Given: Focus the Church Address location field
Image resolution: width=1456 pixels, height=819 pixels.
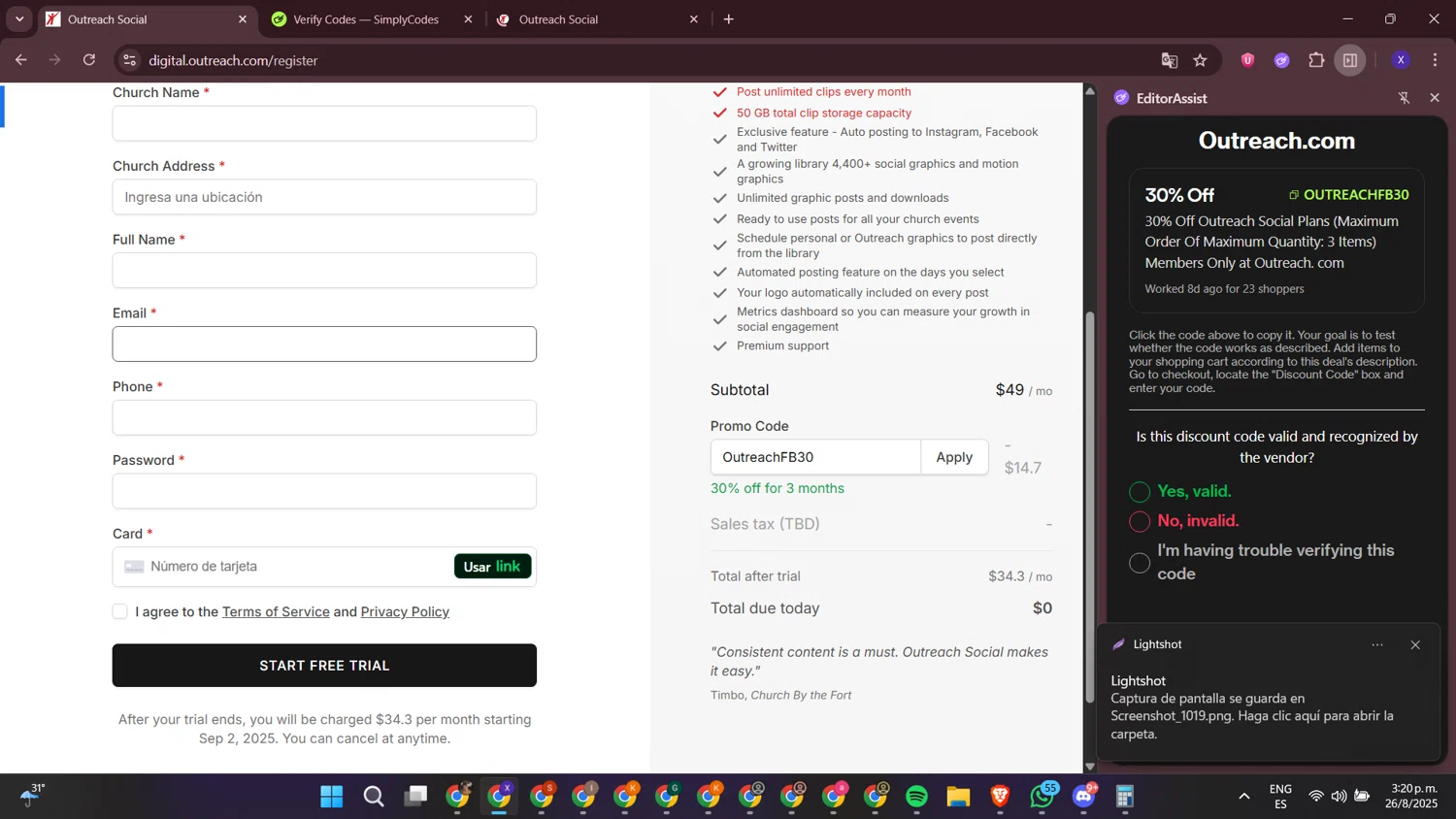Looking at the screenshot, I should 324,197.
